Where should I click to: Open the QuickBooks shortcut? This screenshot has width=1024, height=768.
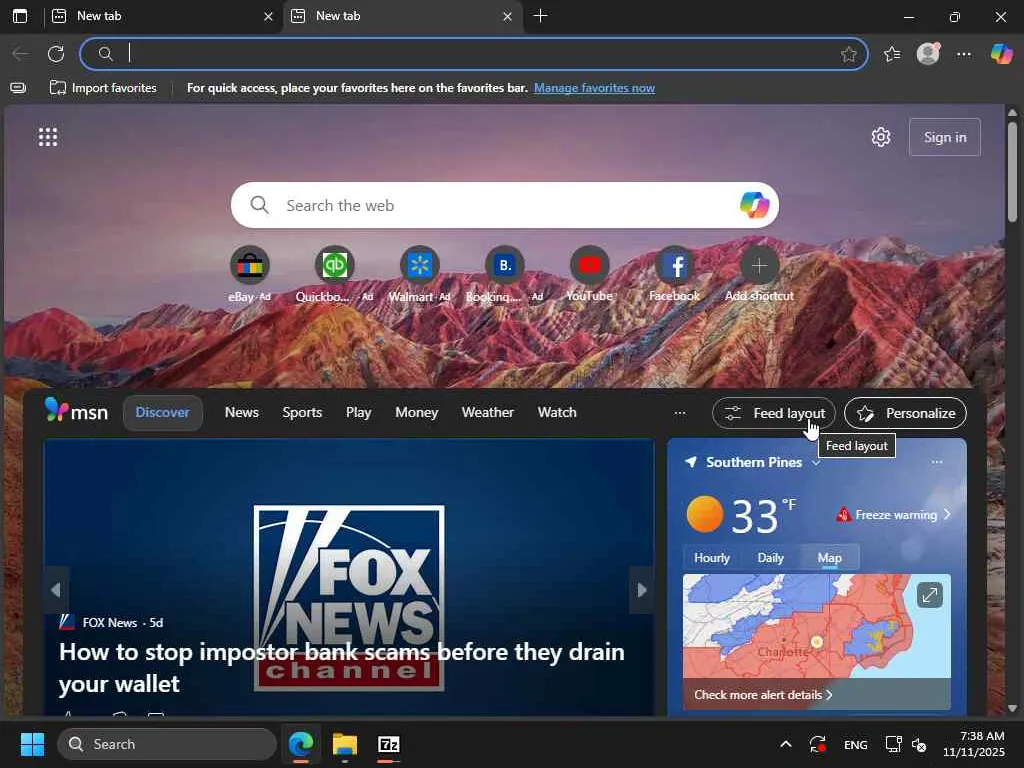pyautogui.click(x=334, y=265)
